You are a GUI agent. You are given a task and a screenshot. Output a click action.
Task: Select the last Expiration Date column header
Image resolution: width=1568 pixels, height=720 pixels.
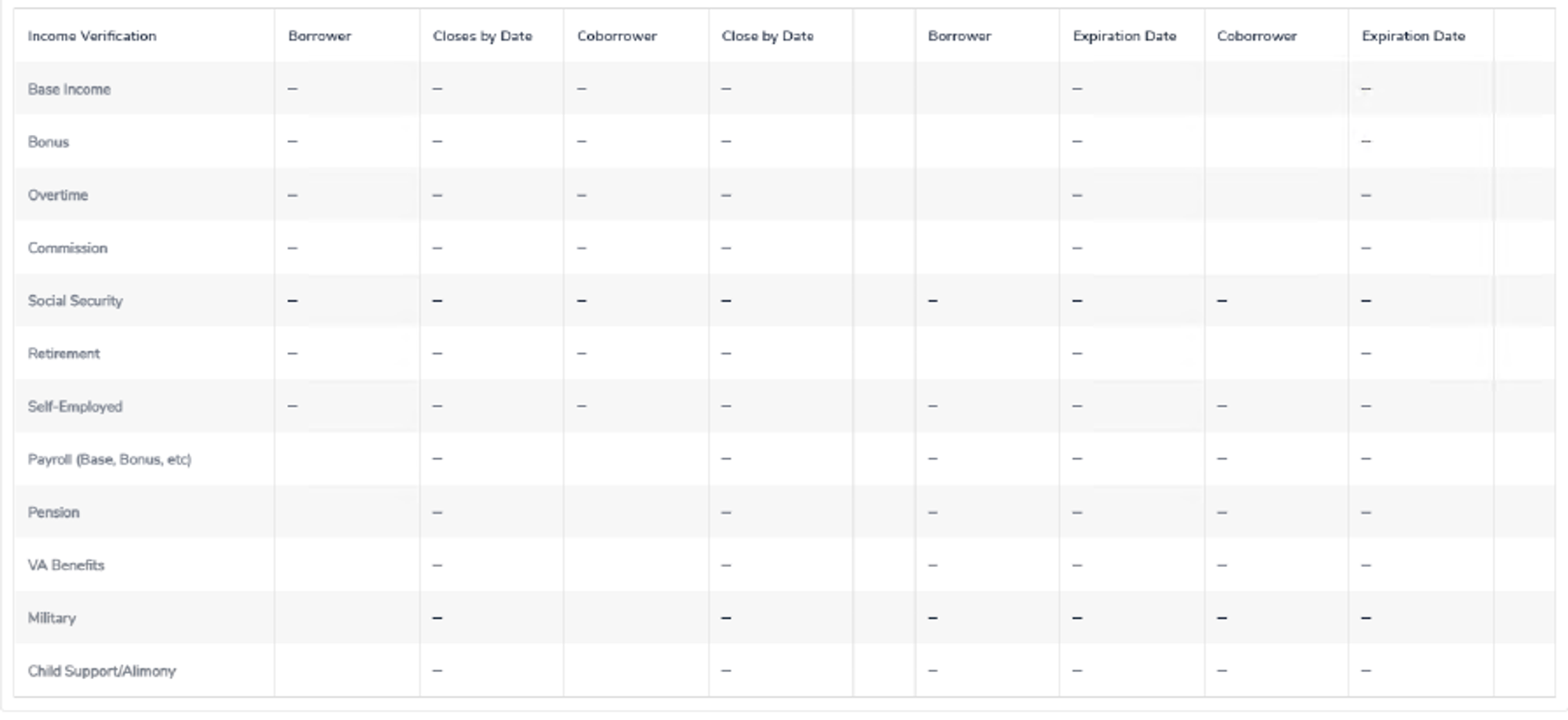[1413, 36]
